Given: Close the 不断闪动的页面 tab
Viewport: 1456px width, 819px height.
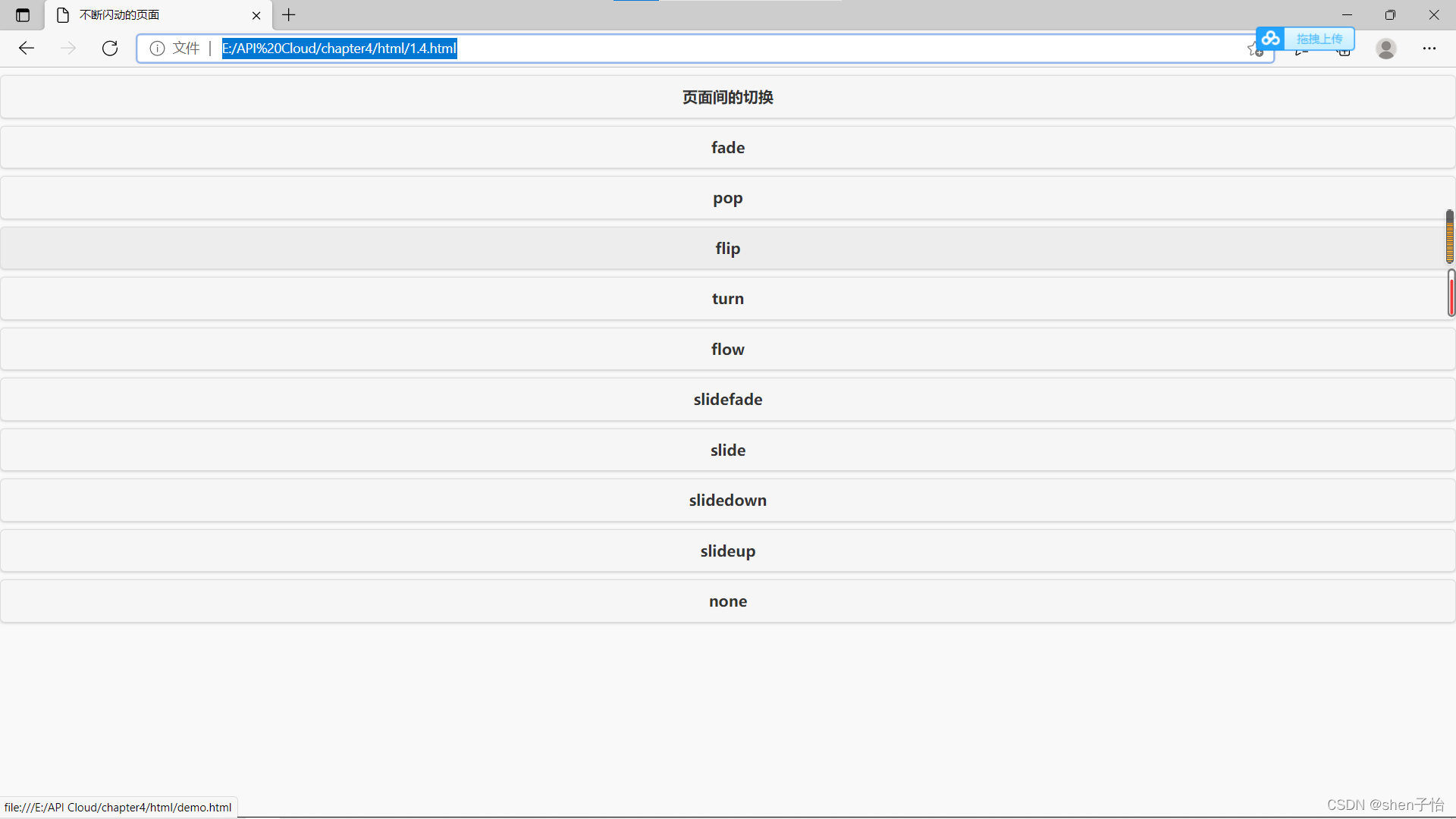Looking at the screenshot, I should (x=256, y=15).
